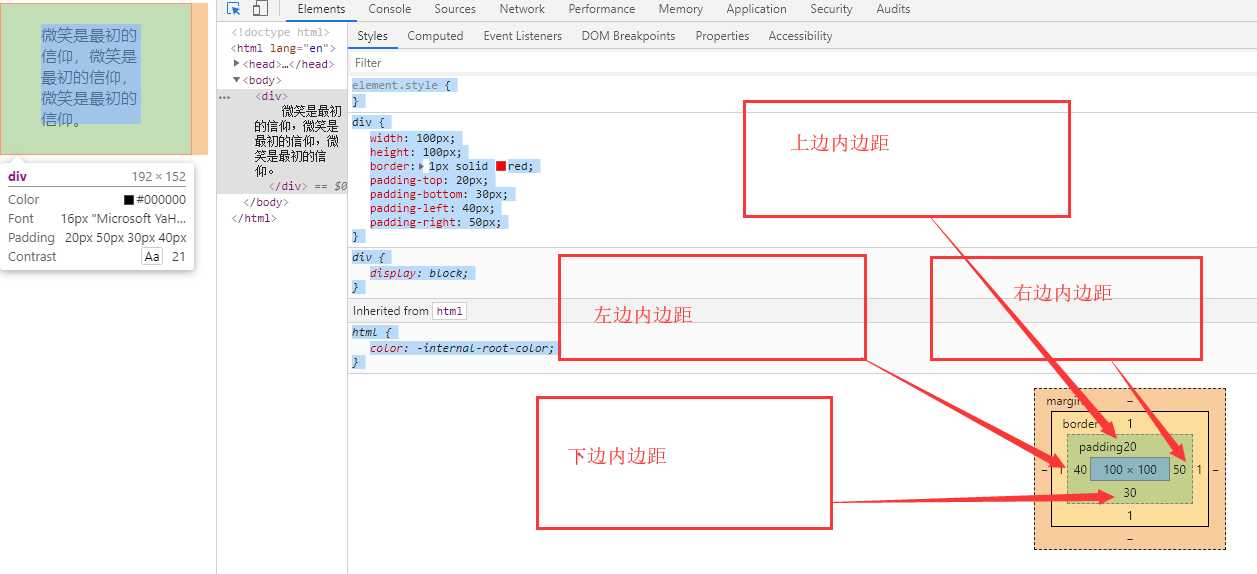The width and height of the screenshot is (1257, 574).
Task: Switch to the Security tab
Action: point(832,9)
